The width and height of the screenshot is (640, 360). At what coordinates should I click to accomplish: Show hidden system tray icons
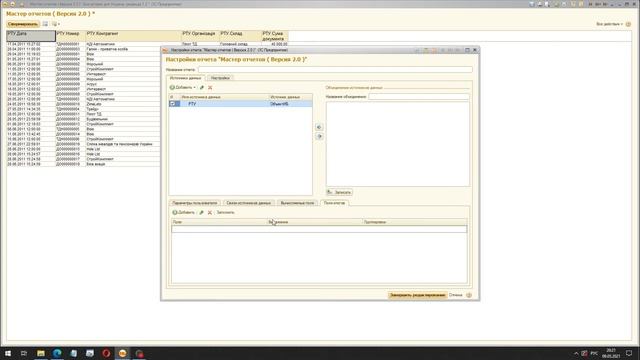(x=576, y=353)
